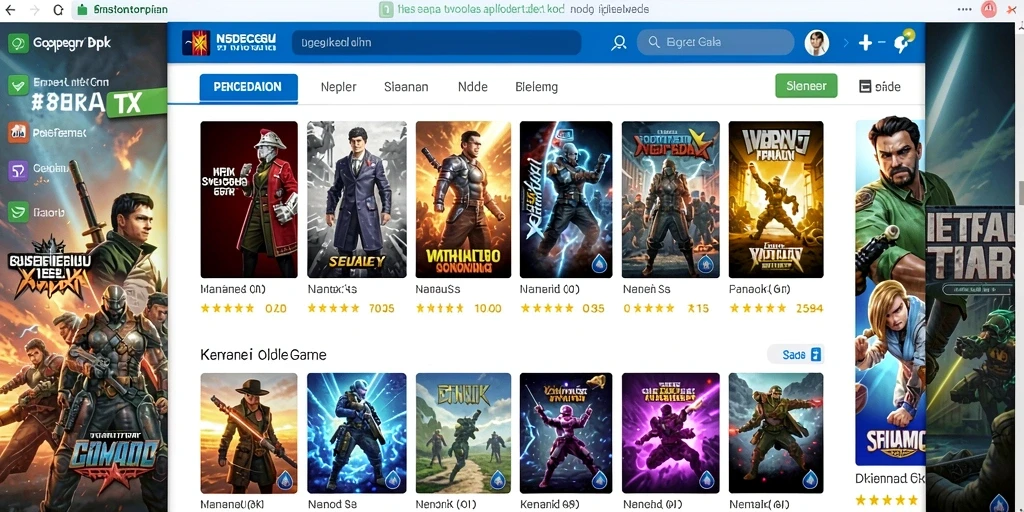
Task: Open the golden cover above Panaok
Action: [776, 199]
